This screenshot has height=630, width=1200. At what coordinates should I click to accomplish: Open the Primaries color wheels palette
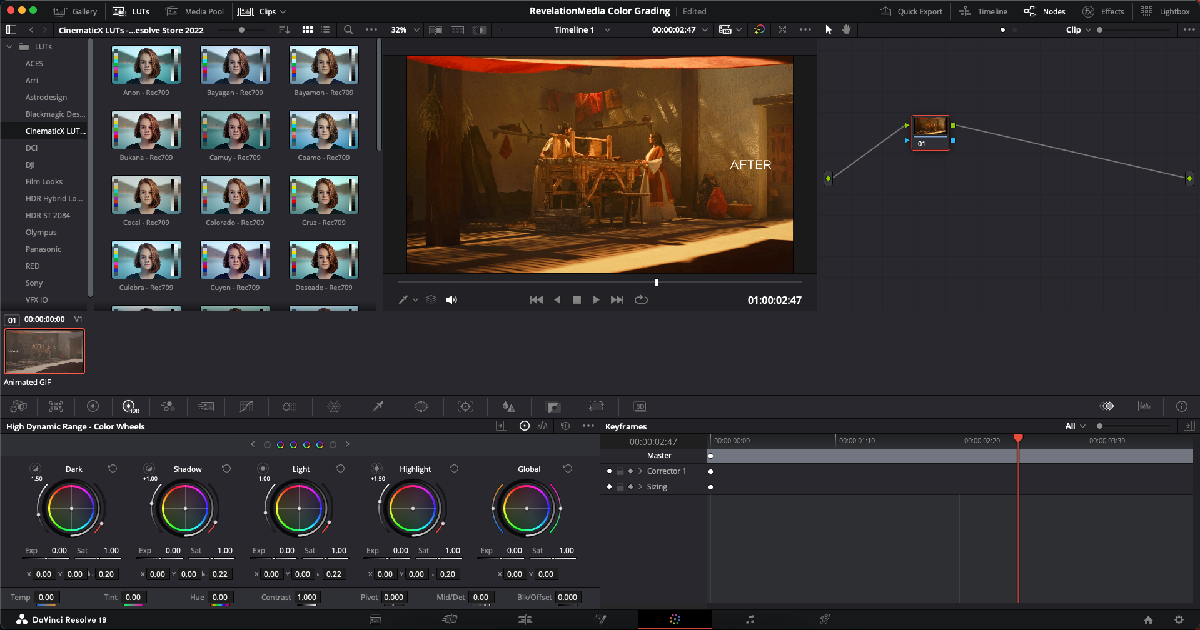point(93,407)
